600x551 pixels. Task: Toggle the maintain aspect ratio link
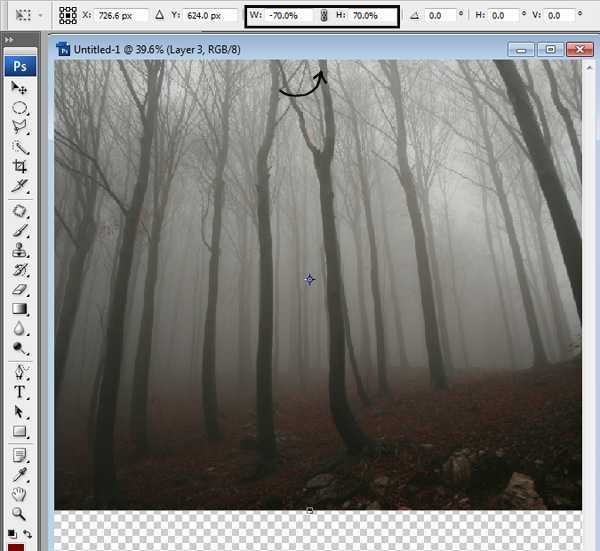click(x=323, y=17)
